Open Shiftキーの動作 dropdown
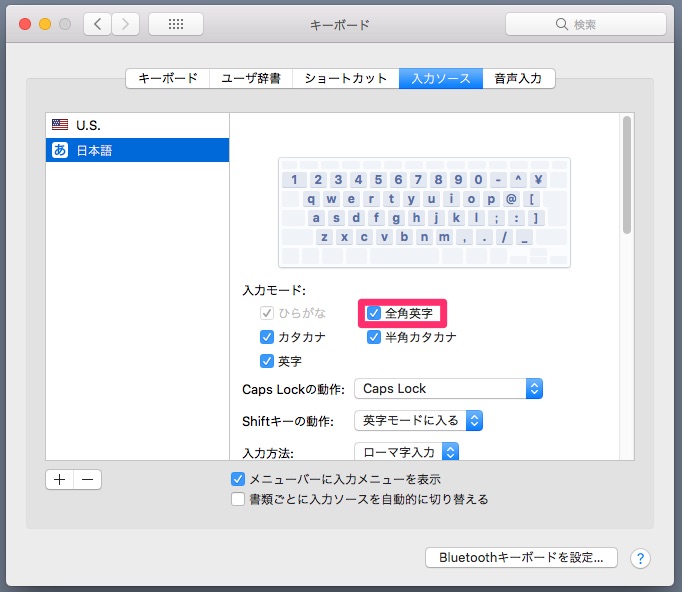This screenshot has height=592, width=682. (418, 421)
